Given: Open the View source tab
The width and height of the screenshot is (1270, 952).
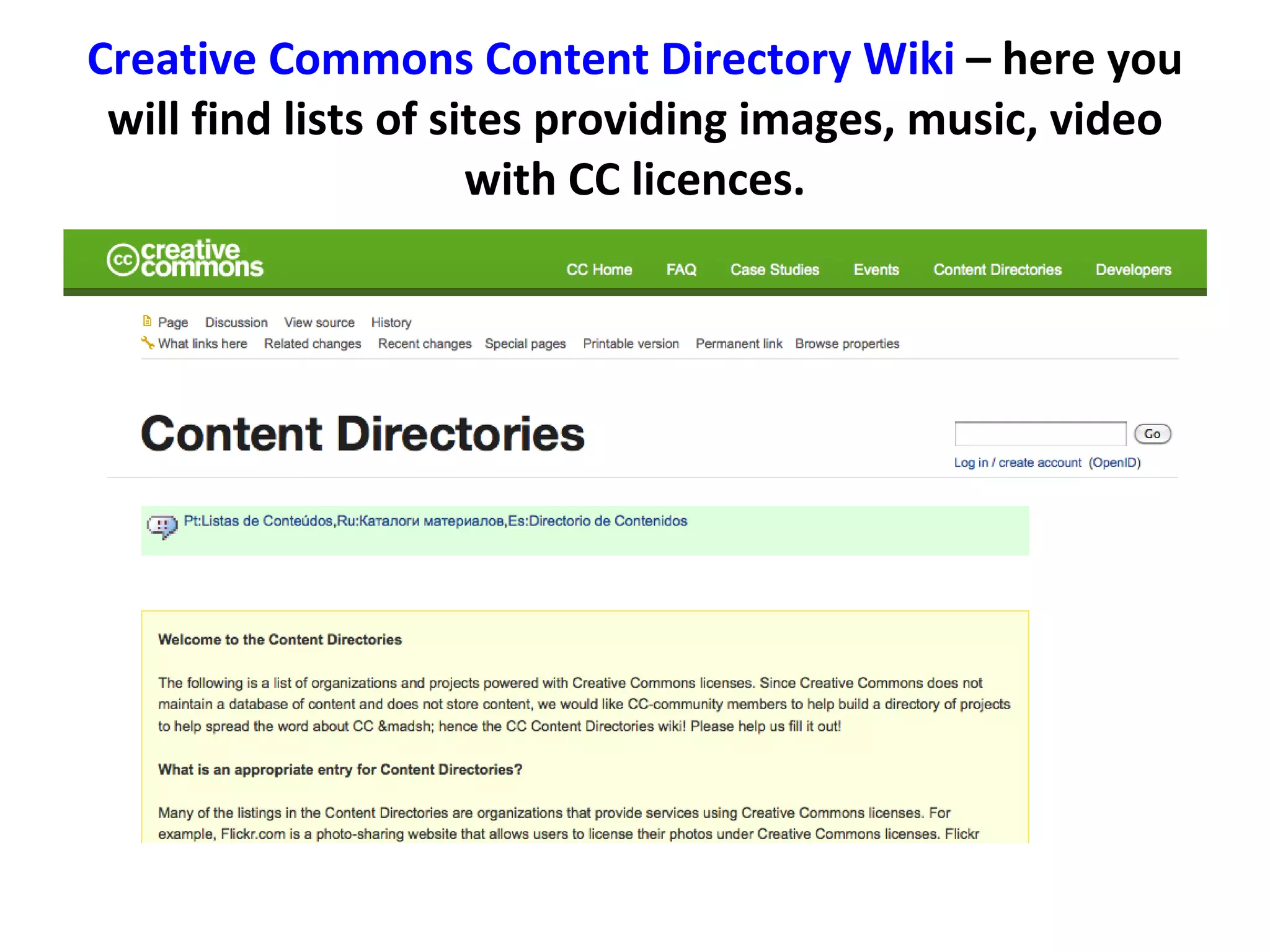Looking at the screenshot, I should (x=319, y=322).
